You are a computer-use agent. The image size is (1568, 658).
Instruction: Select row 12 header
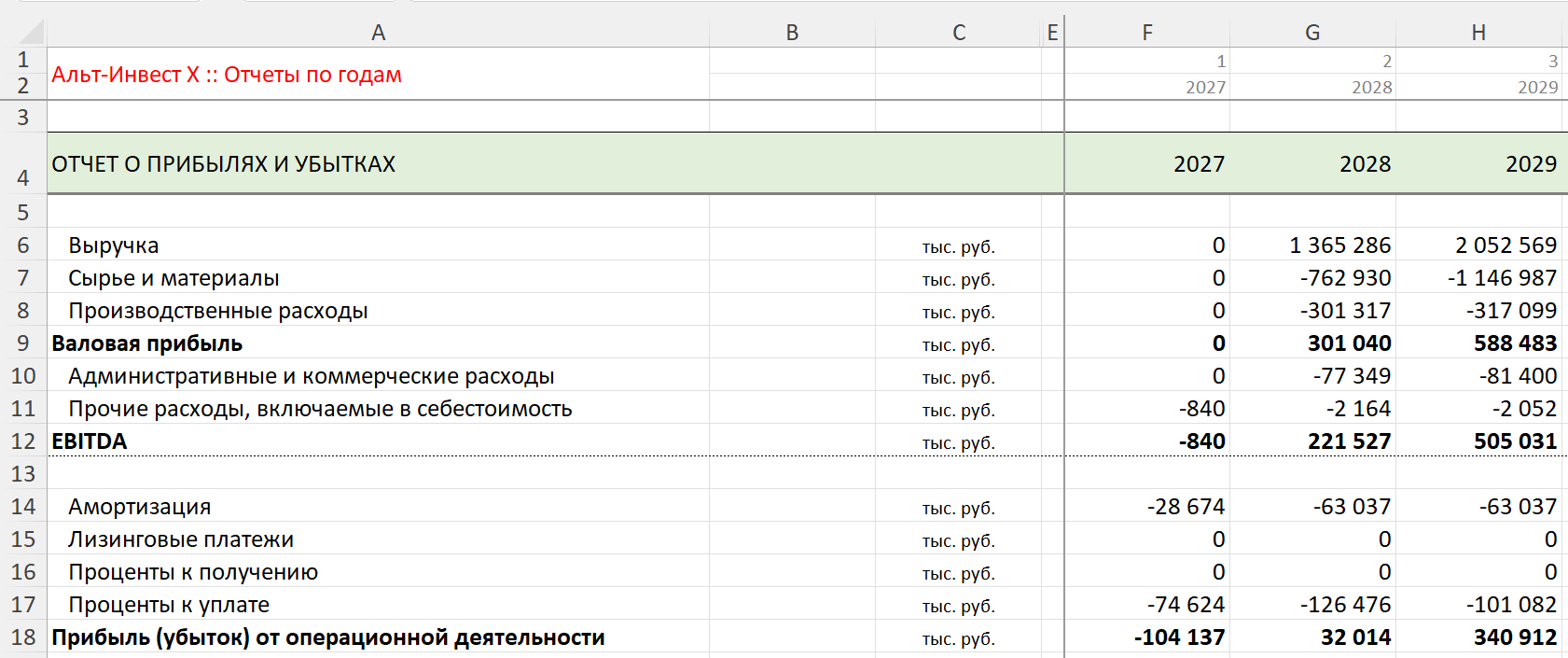click(23, 441)
